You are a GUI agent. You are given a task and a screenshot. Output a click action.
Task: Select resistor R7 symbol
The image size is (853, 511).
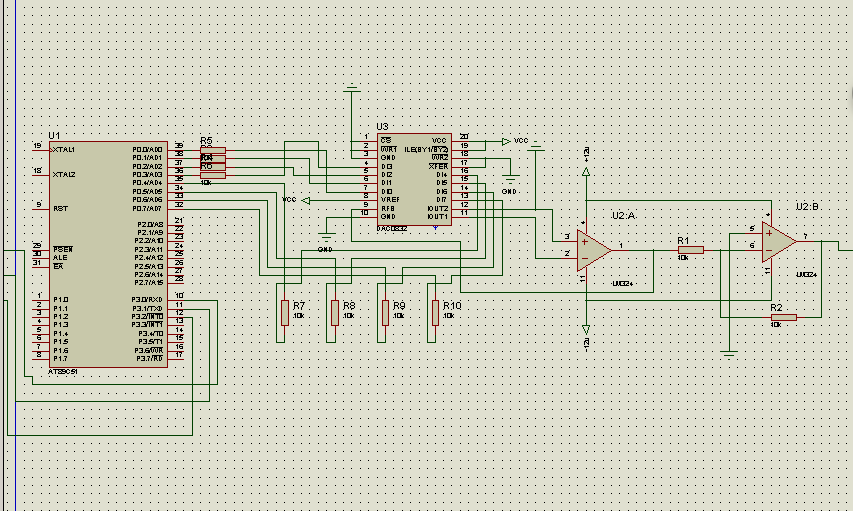click(285, 313)
